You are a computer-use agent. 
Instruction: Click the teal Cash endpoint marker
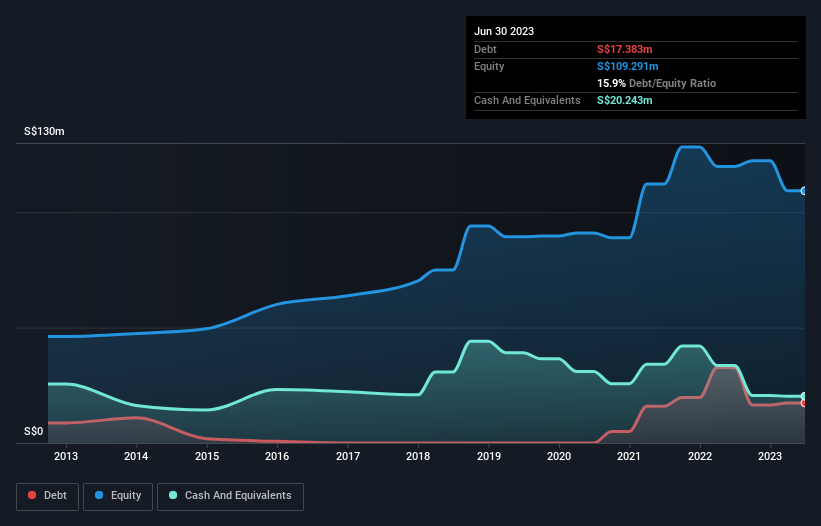(x=803, y=396)
